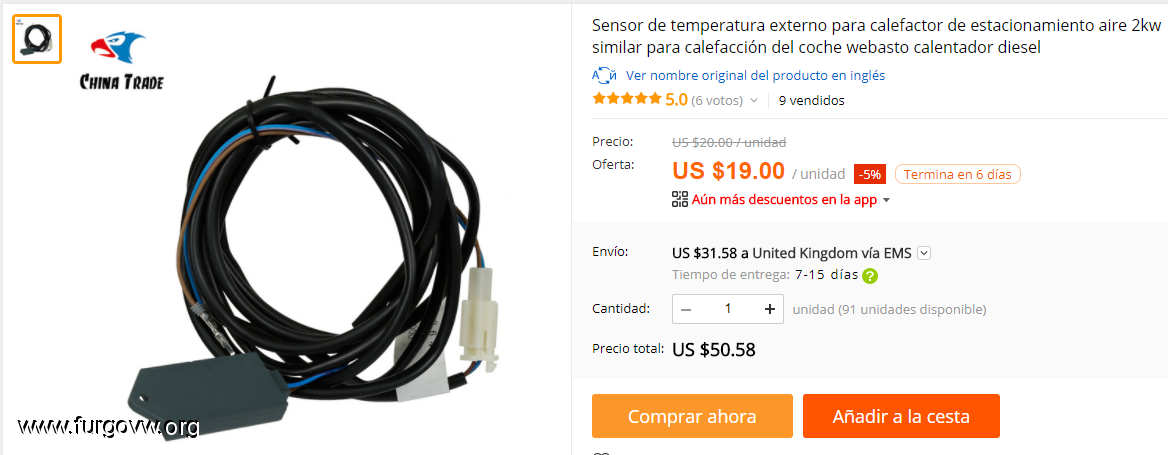Screen dimensions: 1168x455
Task: Click the green delivery time help icon
Action: point(869,276)
